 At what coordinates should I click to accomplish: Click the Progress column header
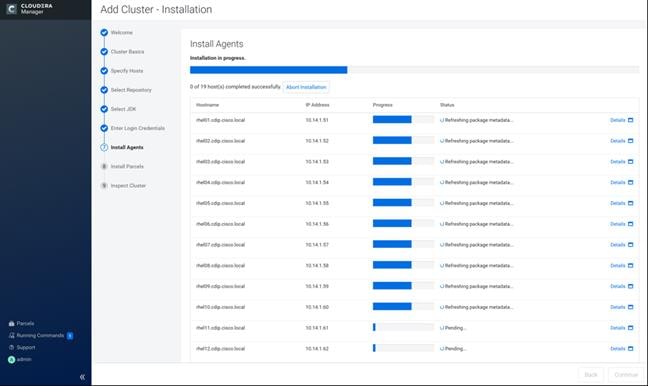point(382,105)
